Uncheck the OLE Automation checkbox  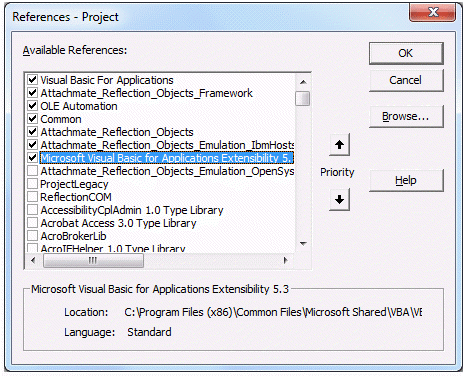click(32, 106)
